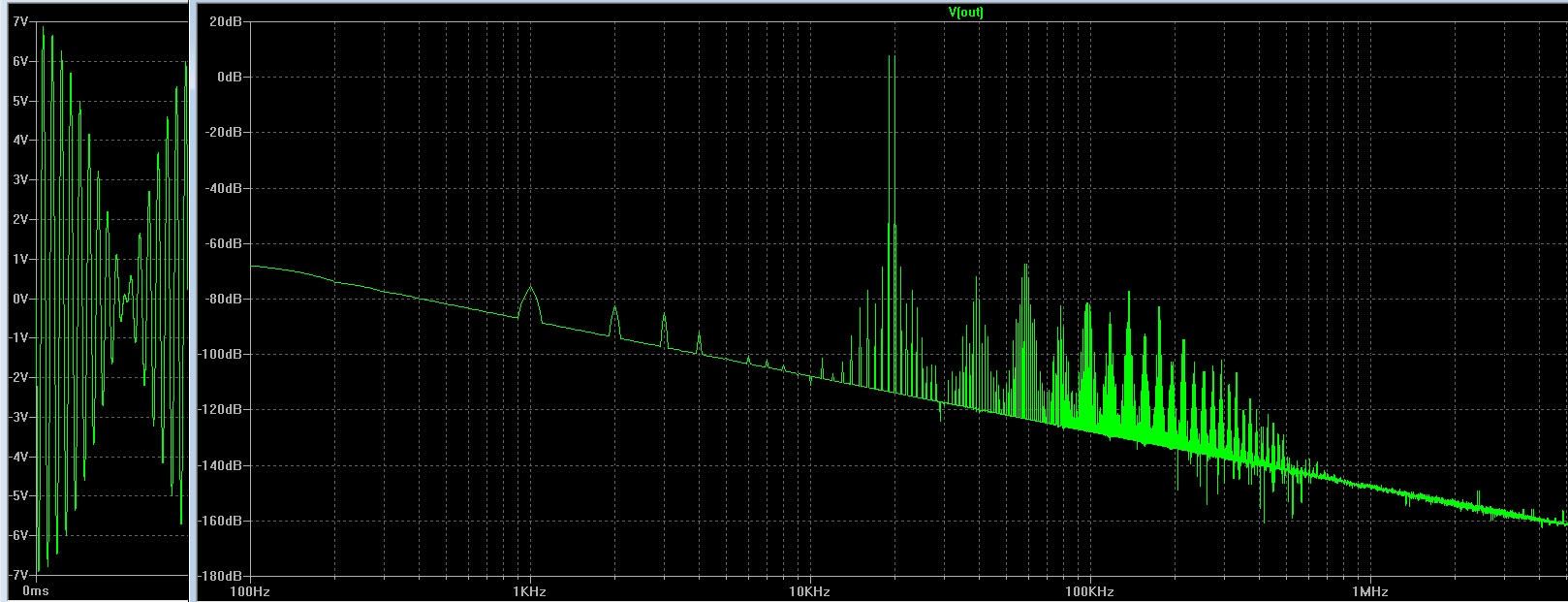The width and height of the screenshot is (1568, 602).
Task: Click the -180dB axis label
Action: pos(220,576)
